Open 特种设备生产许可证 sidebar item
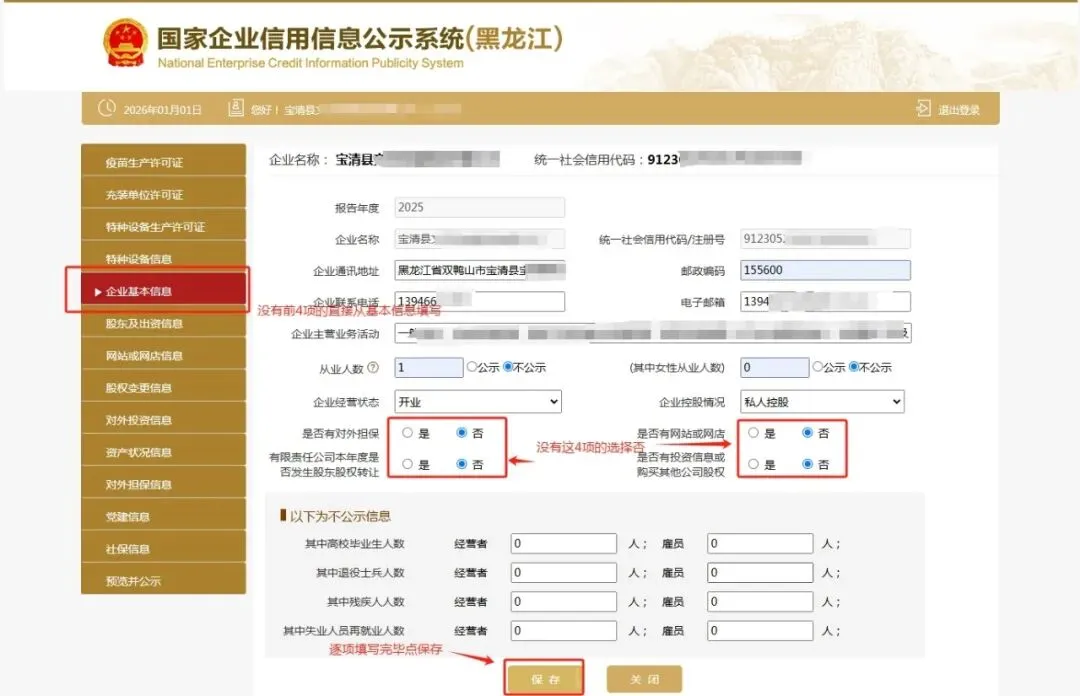Viewport: 1080px width, 696px height. click(163, 227)
